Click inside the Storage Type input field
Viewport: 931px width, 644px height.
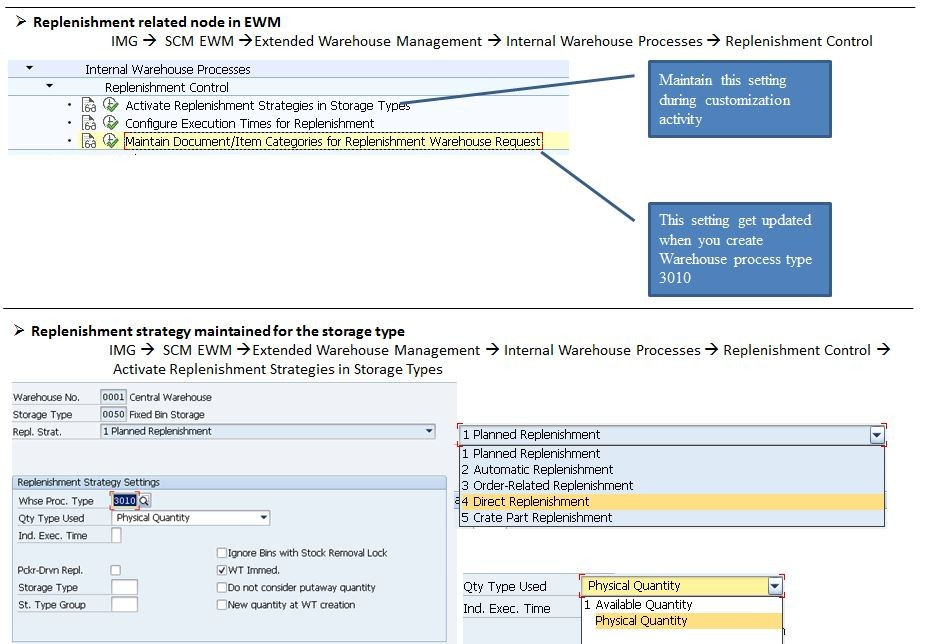[123, 588]
